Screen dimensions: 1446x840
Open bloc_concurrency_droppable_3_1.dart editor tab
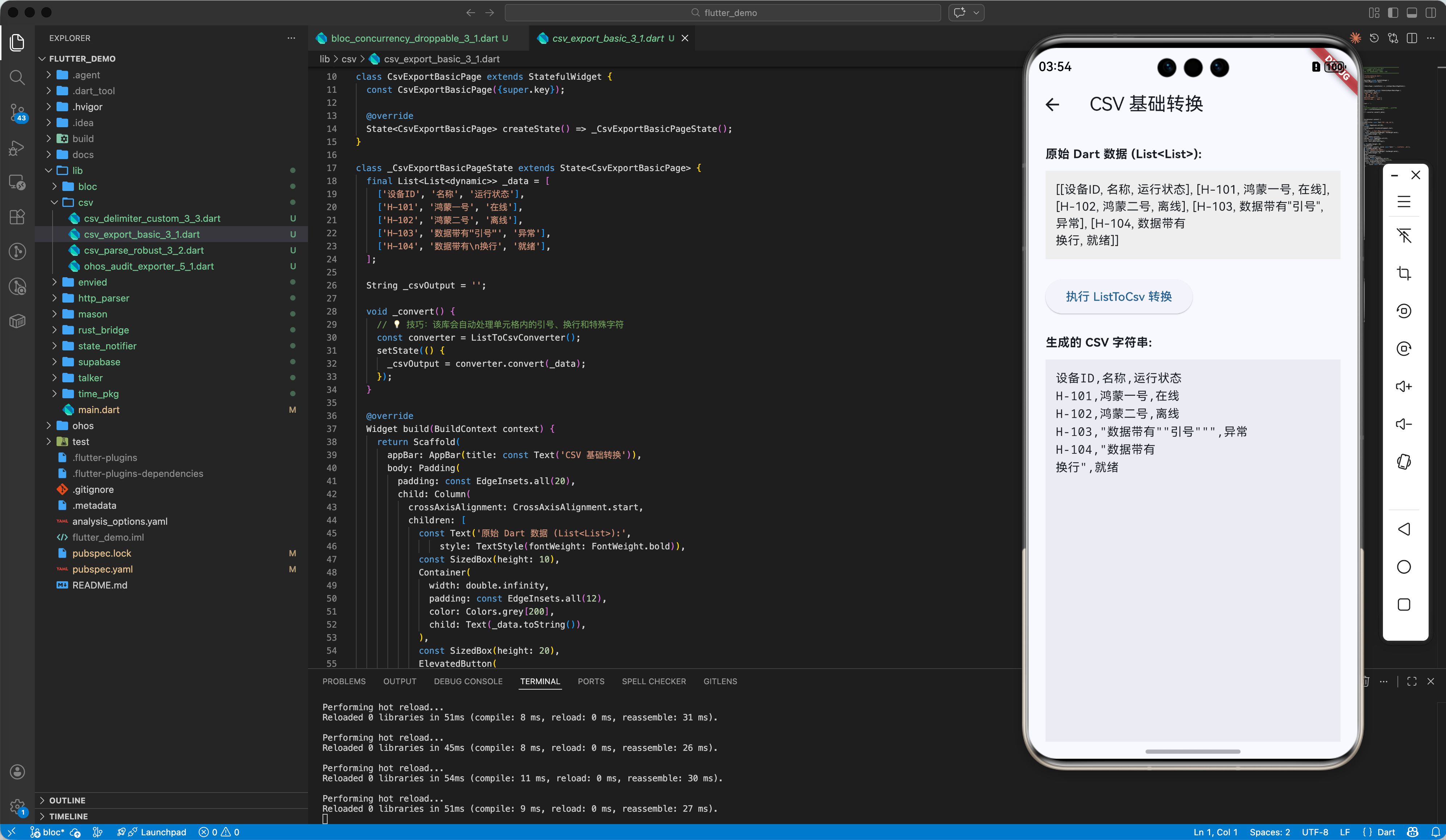(x=414, y=38)
